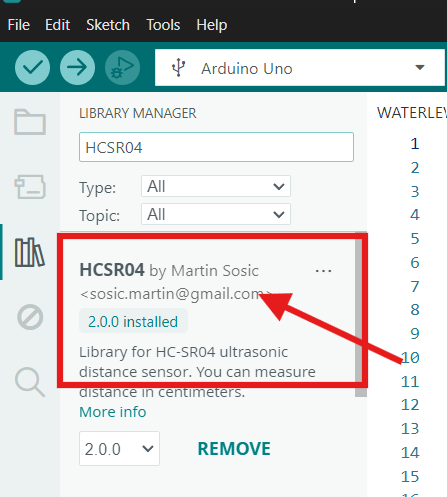447x497 pixels.
Task: Select the Library Manager books icon
Action: (30, 252)
